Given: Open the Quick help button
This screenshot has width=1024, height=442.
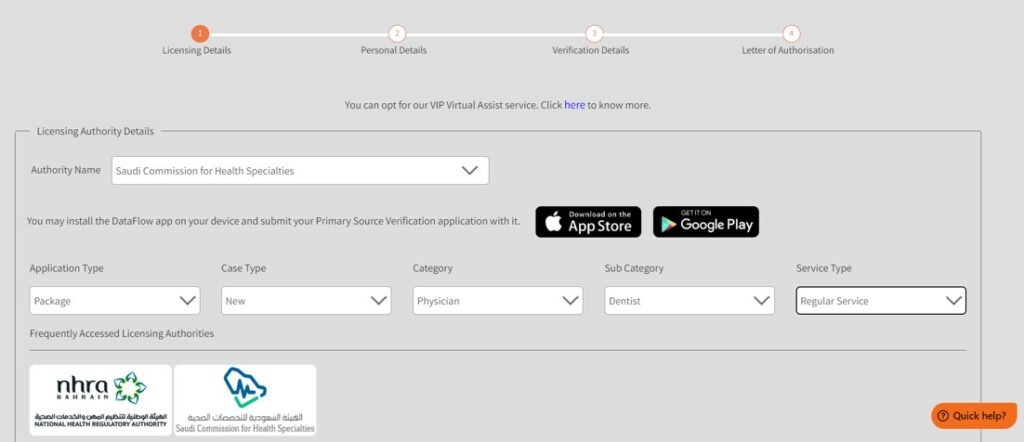Looking at the screenshot, I should [974, 416].
